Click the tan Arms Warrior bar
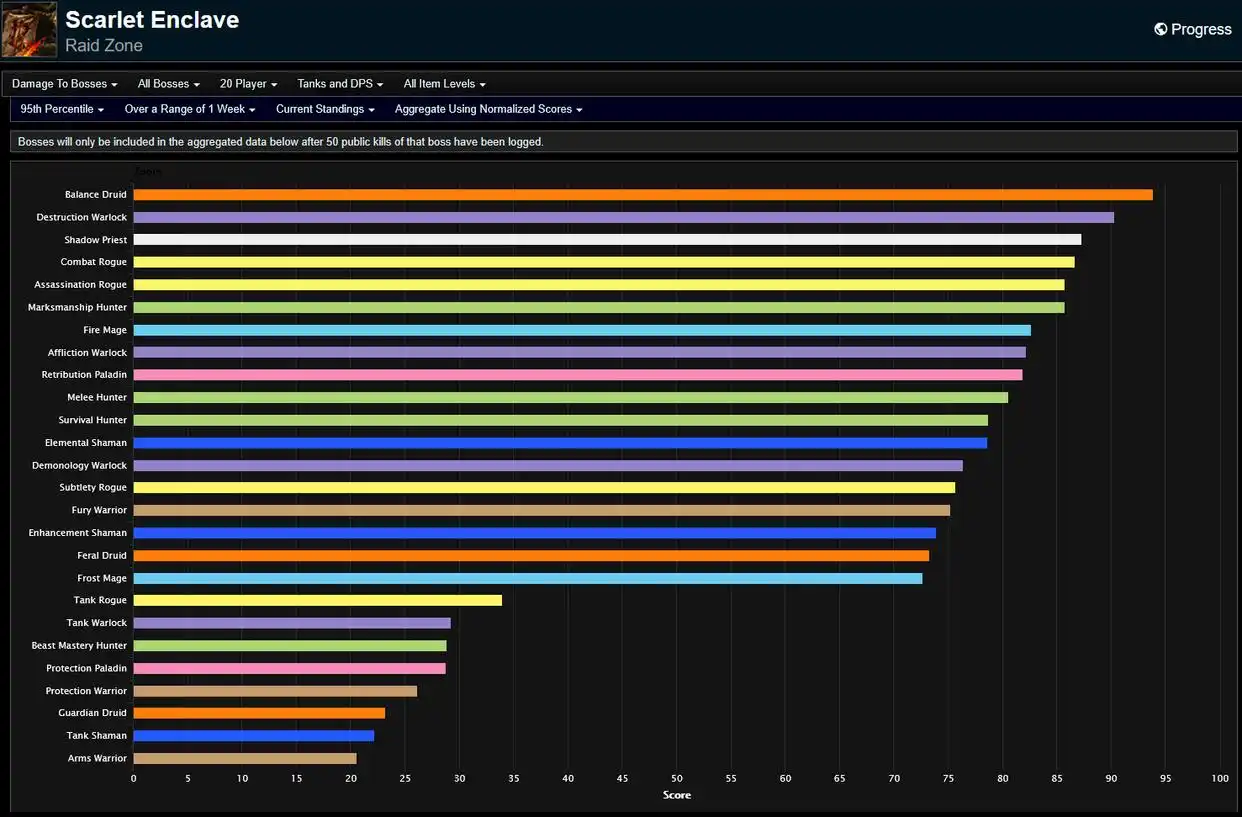Image resolution: width=1242 pixels, height=817 pixels. [245, 758]
